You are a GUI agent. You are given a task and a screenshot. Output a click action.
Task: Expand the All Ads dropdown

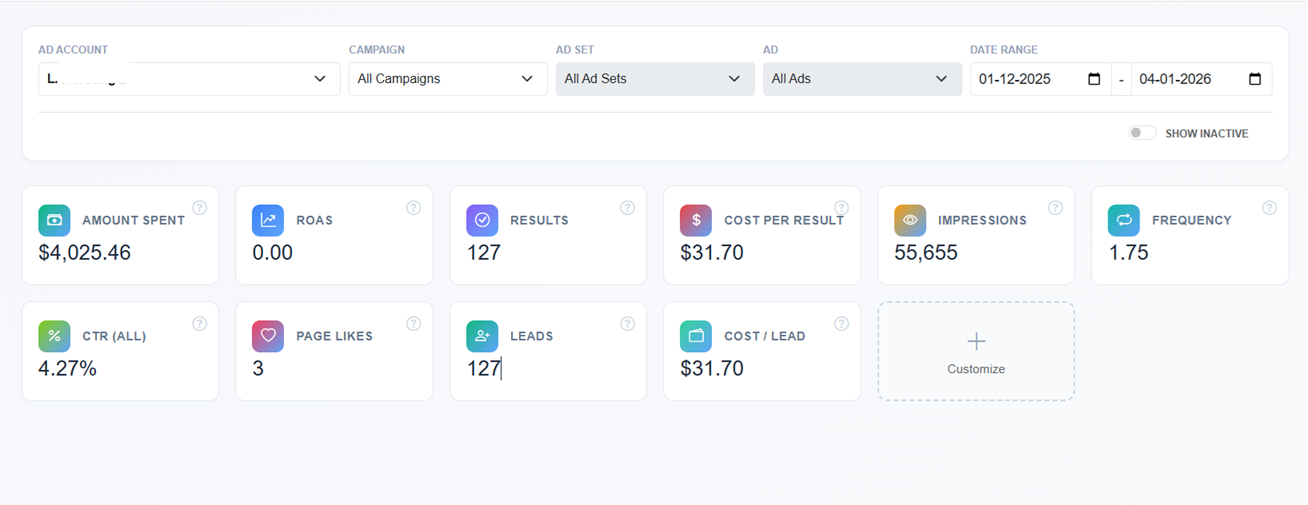861,79
